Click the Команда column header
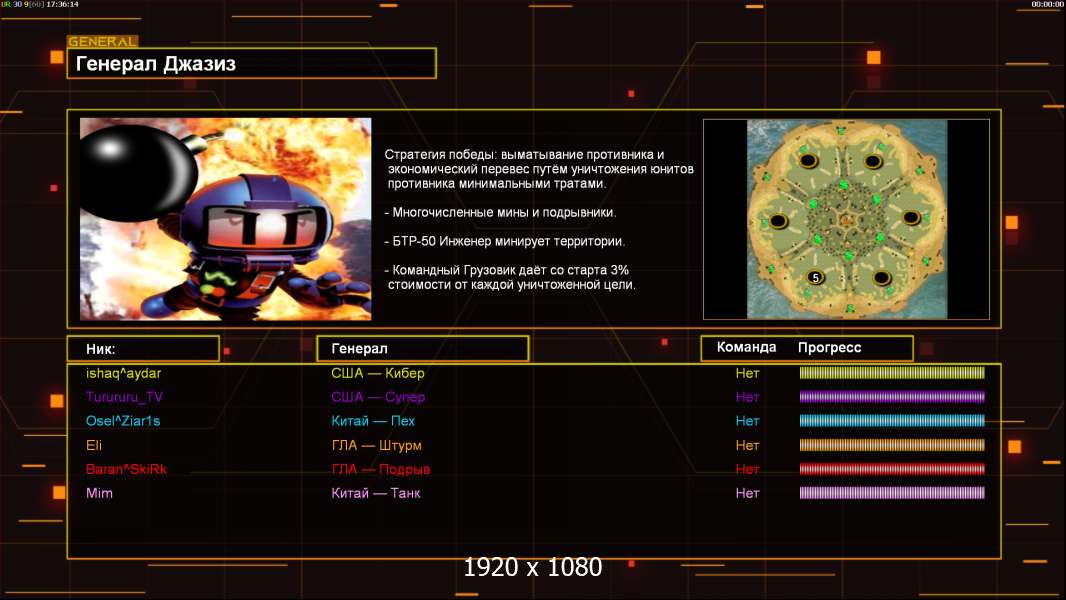 (x=746, y=347)
